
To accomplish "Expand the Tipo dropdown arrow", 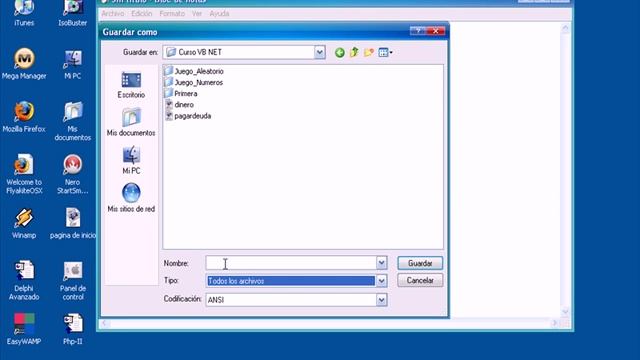I will pyautogui.click(x=381, y=281).
